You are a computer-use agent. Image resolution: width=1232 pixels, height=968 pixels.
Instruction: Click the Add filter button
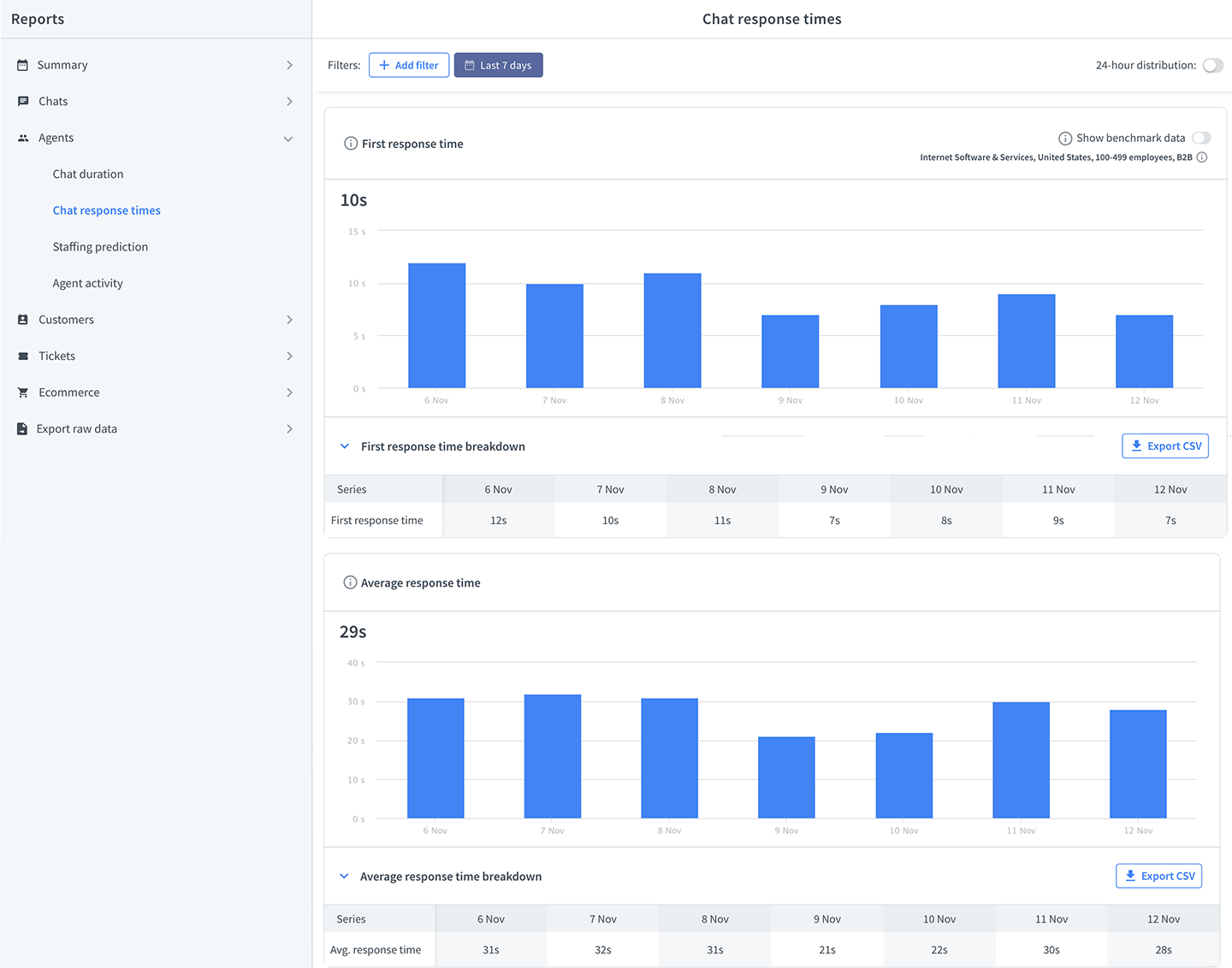[x=409, y=65]
